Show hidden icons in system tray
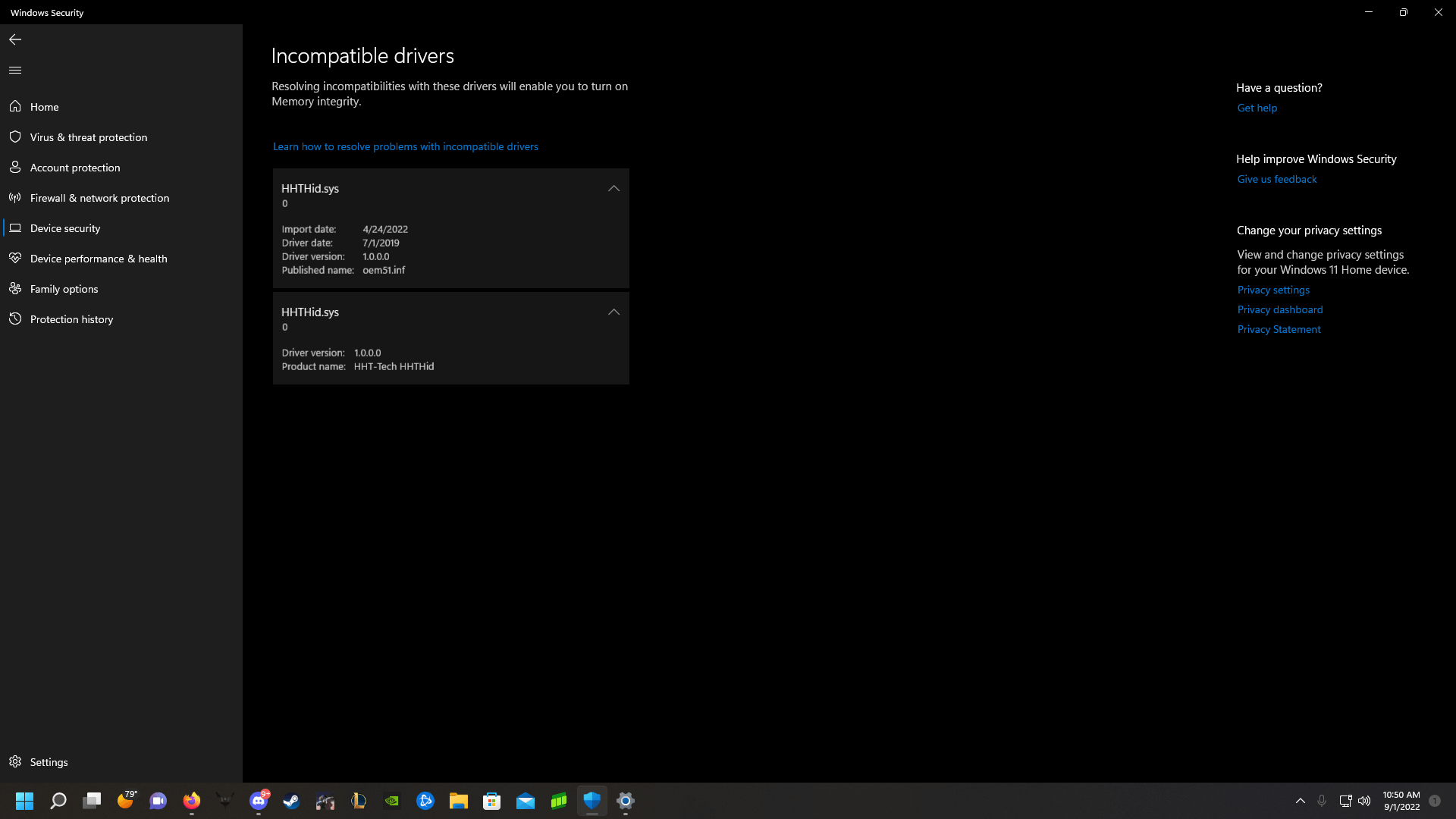This screenshot has width=1456, height=819. coord(1300,801)
